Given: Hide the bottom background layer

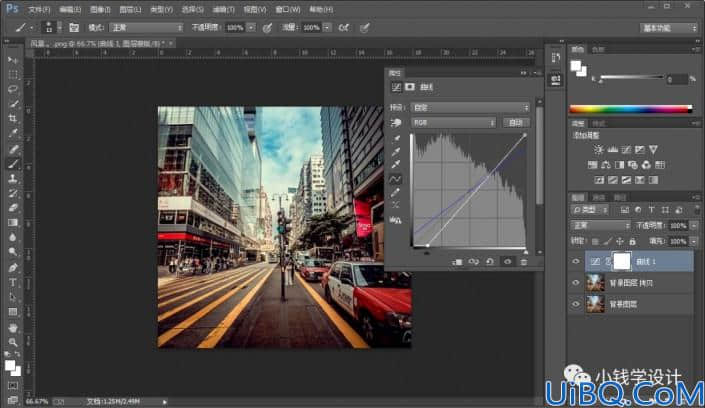Looking at the screenshot, I should click(x=576, y=304).
